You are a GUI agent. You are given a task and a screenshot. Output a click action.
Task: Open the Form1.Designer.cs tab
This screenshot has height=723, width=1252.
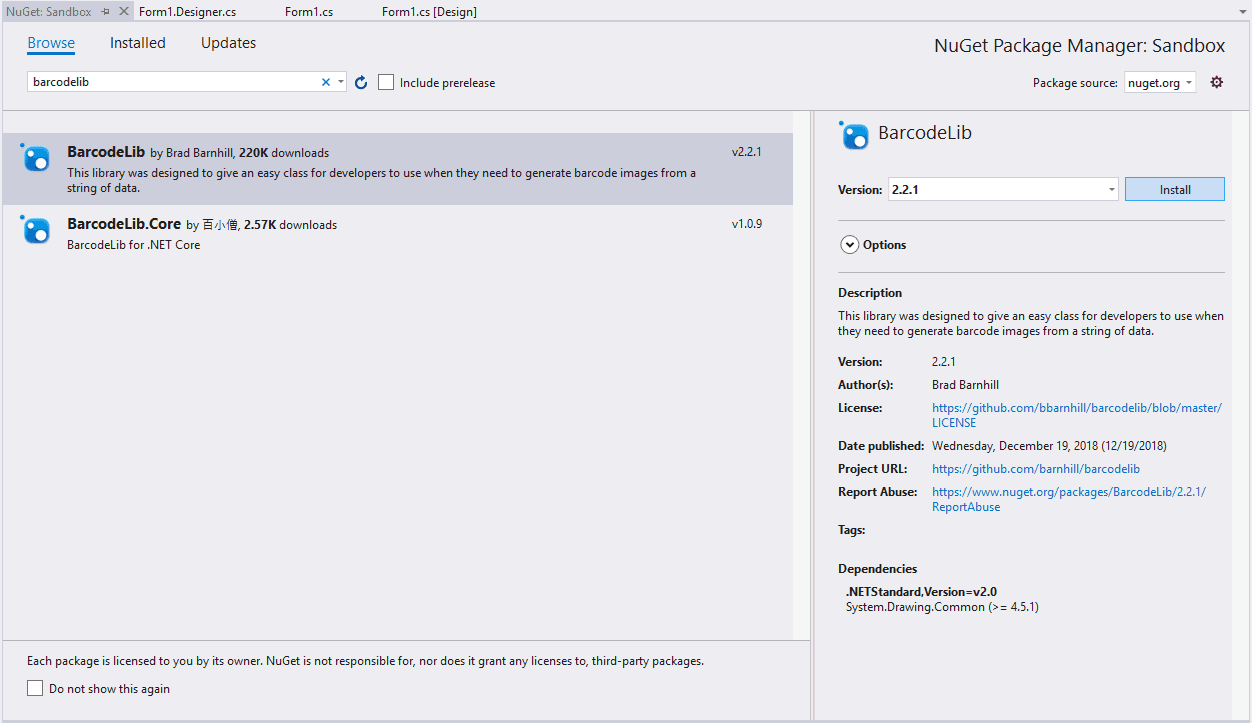(187, 12)
